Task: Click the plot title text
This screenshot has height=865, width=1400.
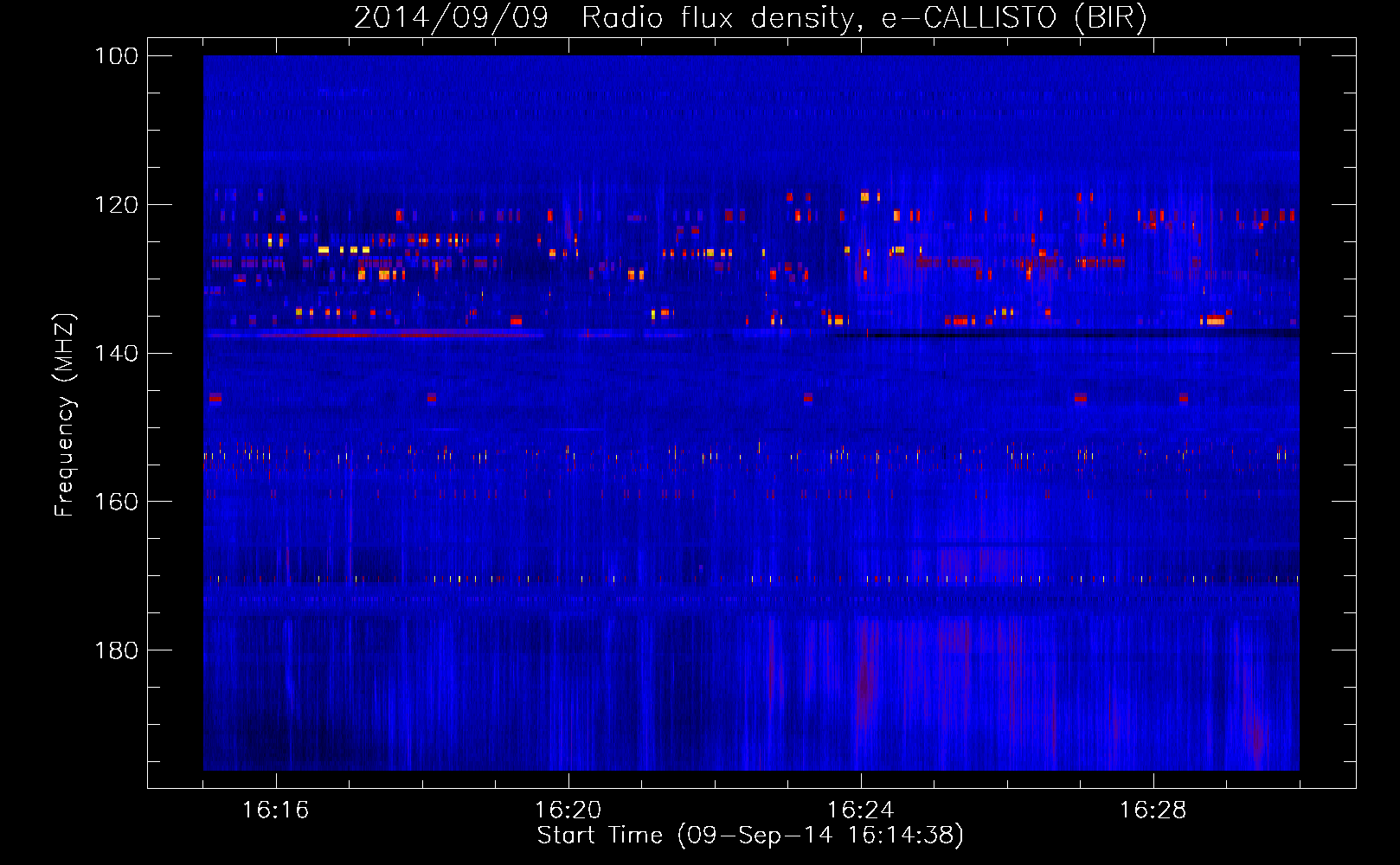Action: (750, 18)
